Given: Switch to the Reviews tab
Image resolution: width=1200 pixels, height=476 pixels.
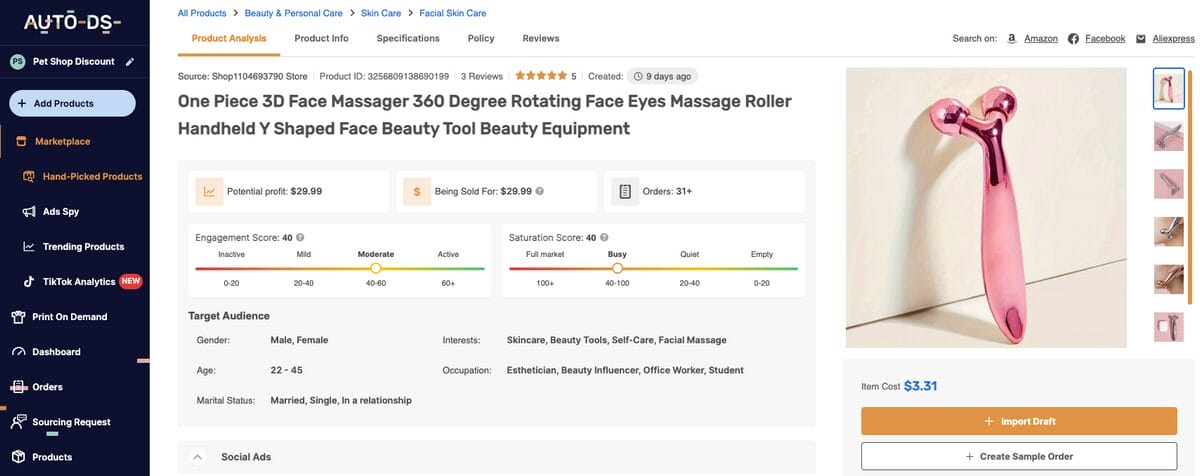Looking at the screenshot, I should coord(541,38).
